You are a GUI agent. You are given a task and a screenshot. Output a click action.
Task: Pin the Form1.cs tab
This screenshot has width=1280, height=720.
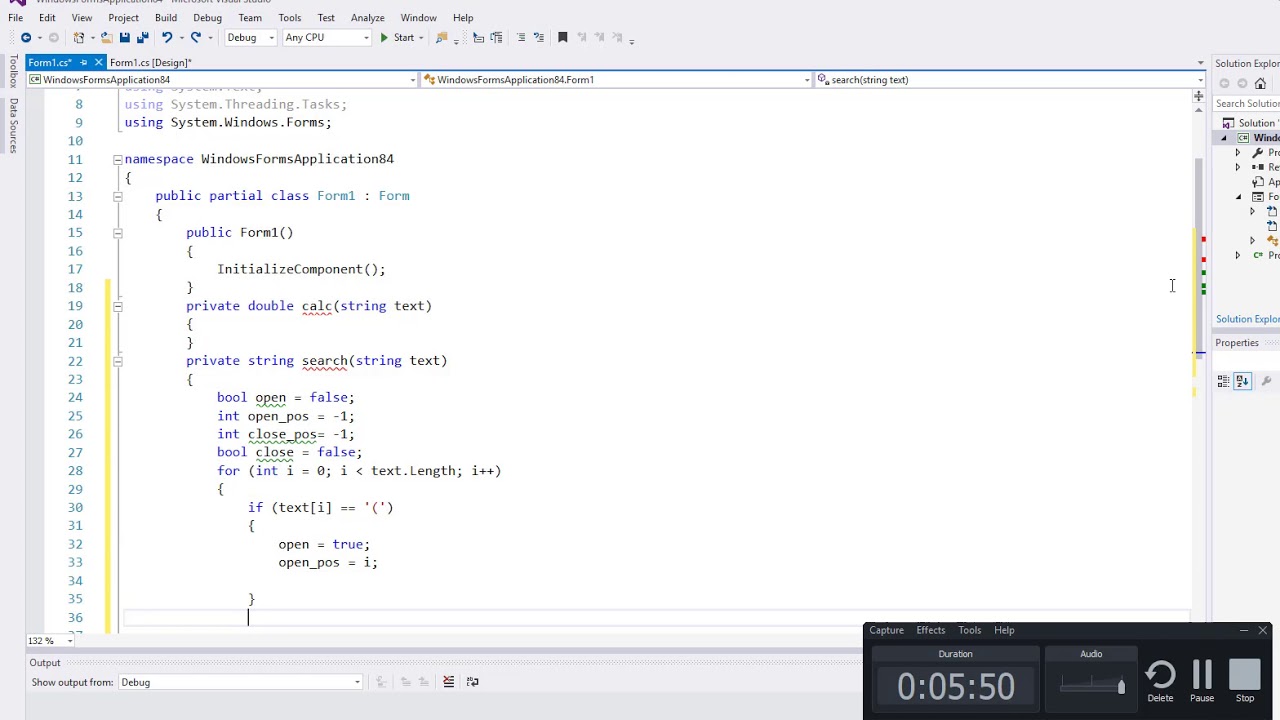point(83,62)
